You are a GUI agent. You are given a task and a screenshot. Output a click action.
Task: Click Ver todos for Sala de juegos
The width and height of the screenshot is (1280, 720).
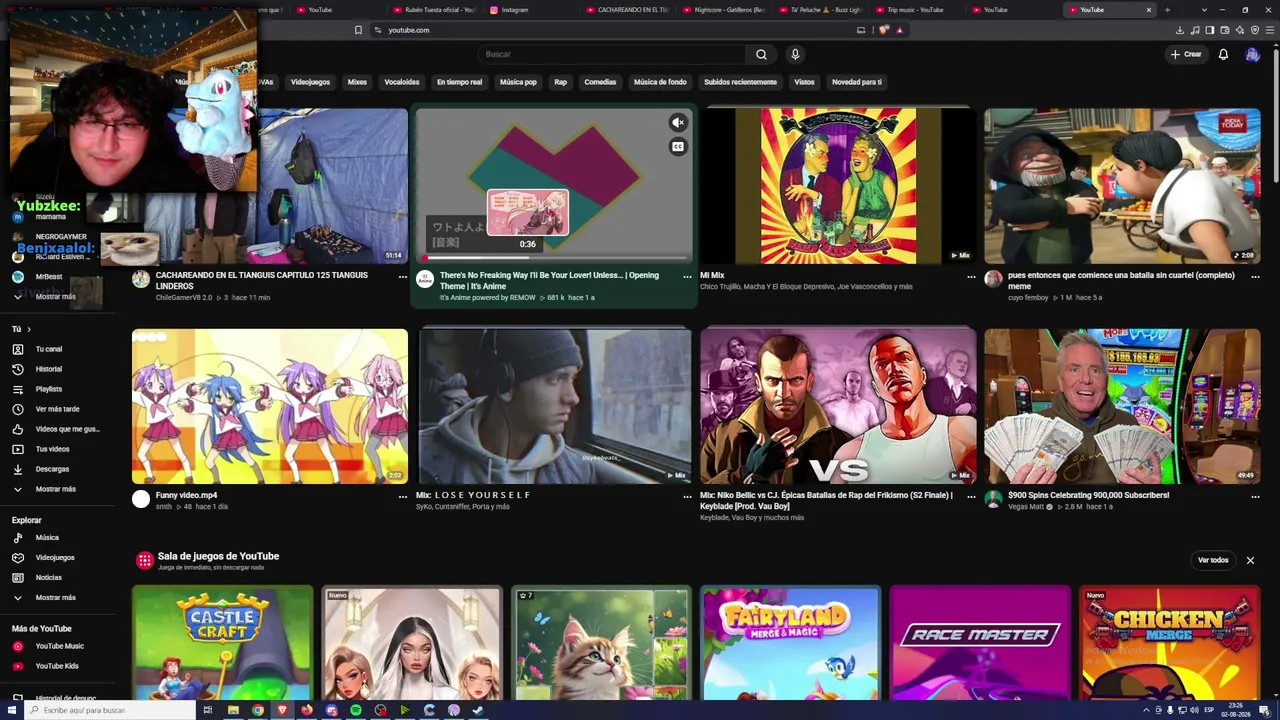(1213, 560)
